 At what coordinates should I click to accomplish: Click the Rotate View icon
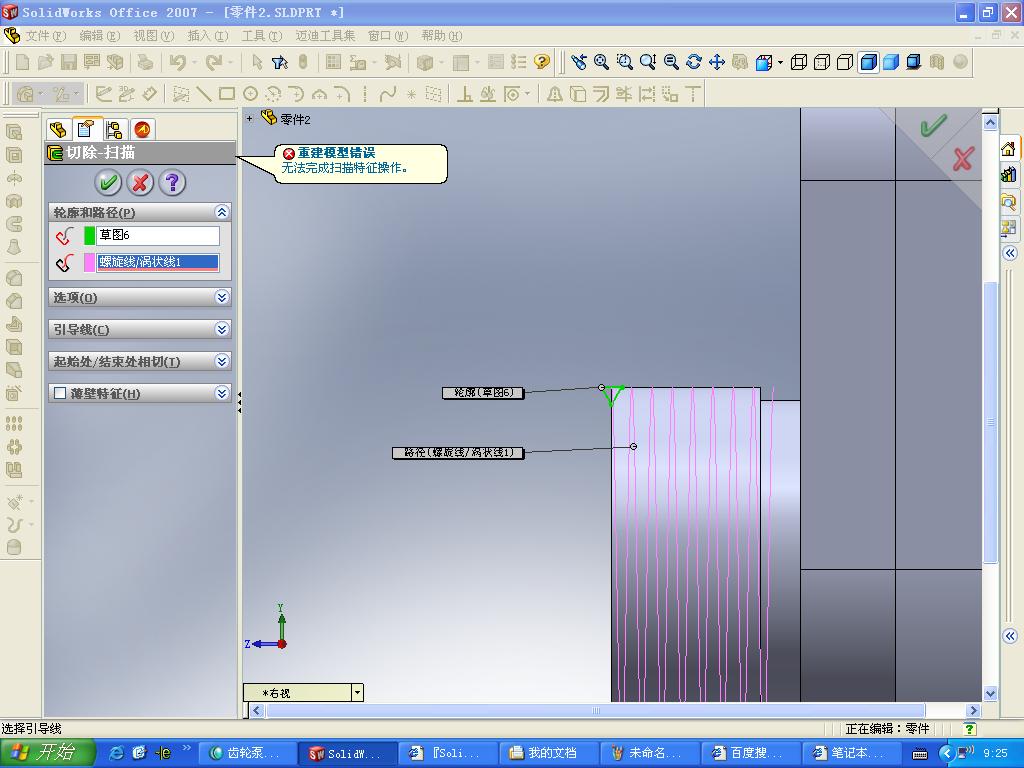click(x=694, y=62)
